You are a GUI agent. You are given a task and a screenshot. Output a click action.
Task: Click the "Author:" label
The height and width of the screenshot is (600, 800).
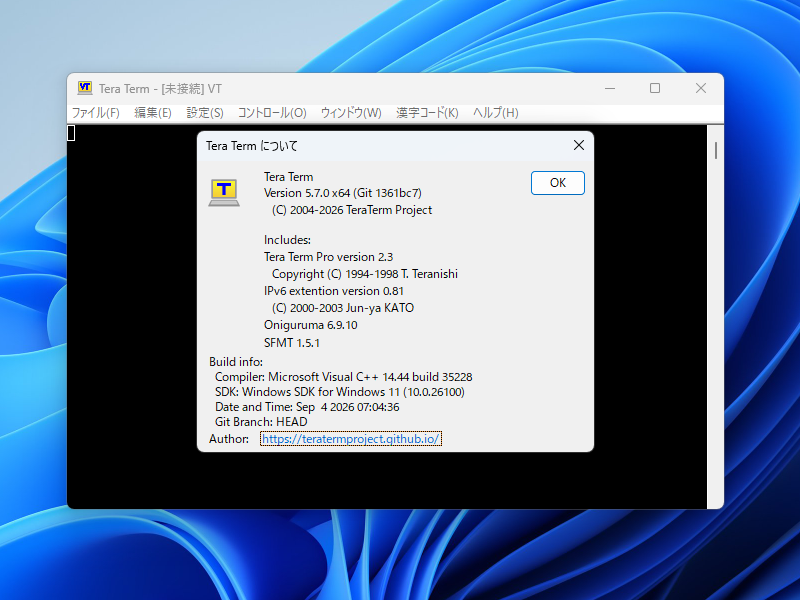click(x=229, y=439)
